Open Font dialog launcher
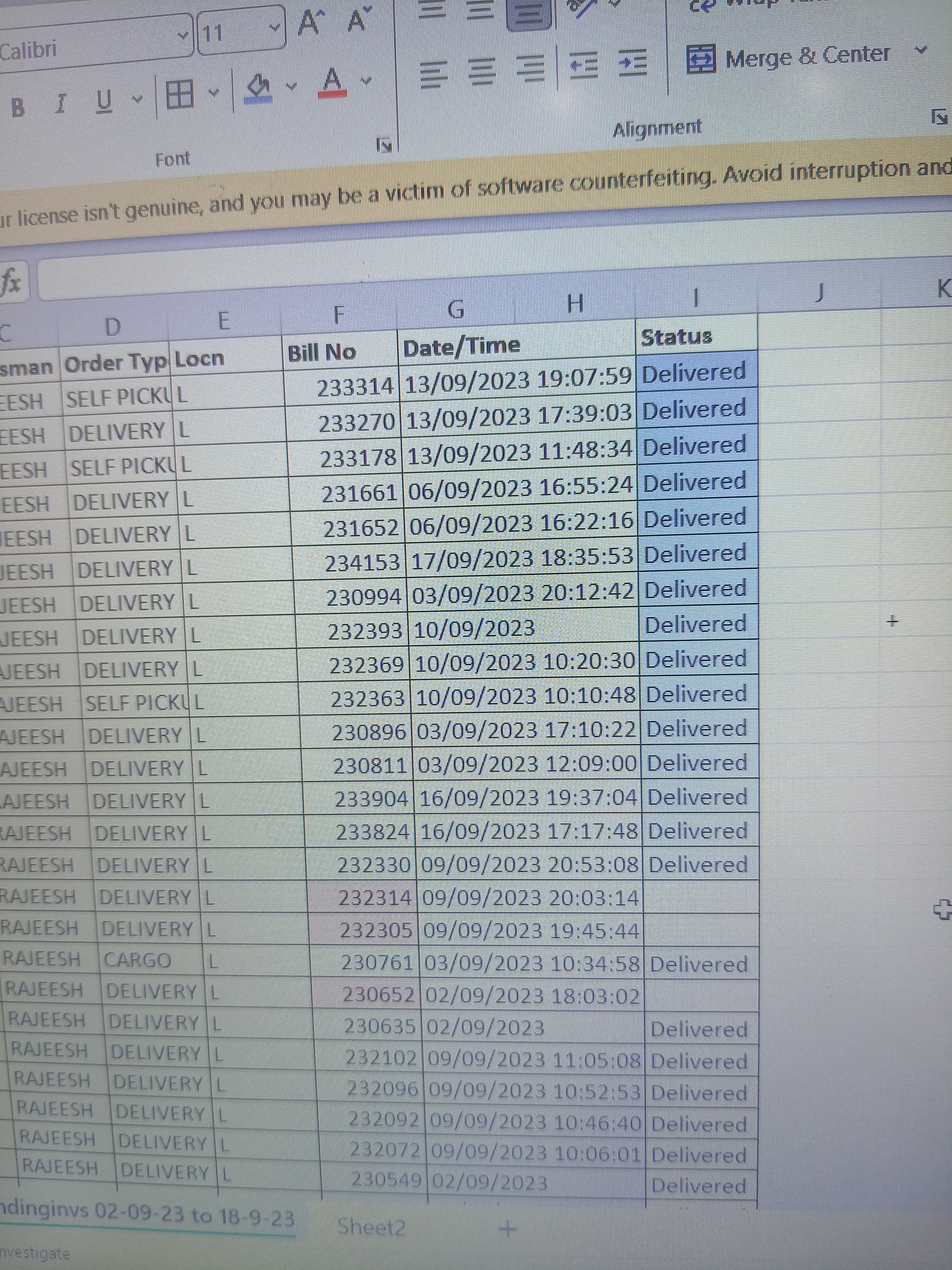Image resolution: width=952 pixels, height=1270 pixels. pos(384,145)
